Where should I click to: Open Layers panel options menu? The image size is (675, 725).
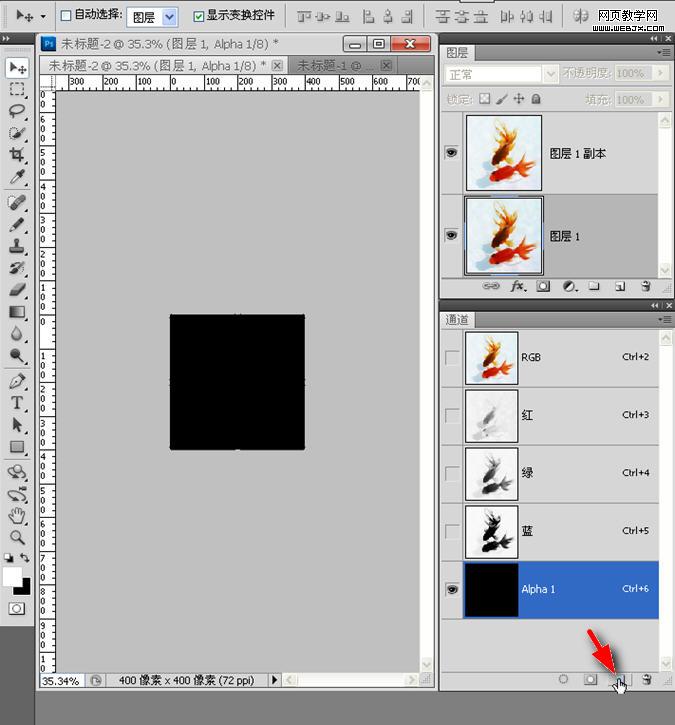pos(664,53)
